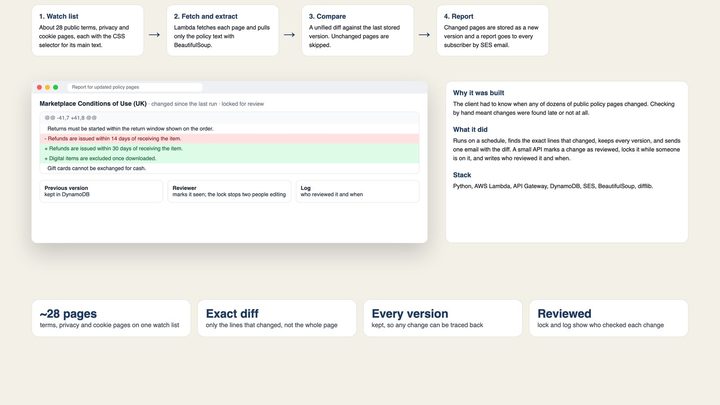
Task: Click 'changed since the last run · locked for review'
Action: [x=208, y=104]
